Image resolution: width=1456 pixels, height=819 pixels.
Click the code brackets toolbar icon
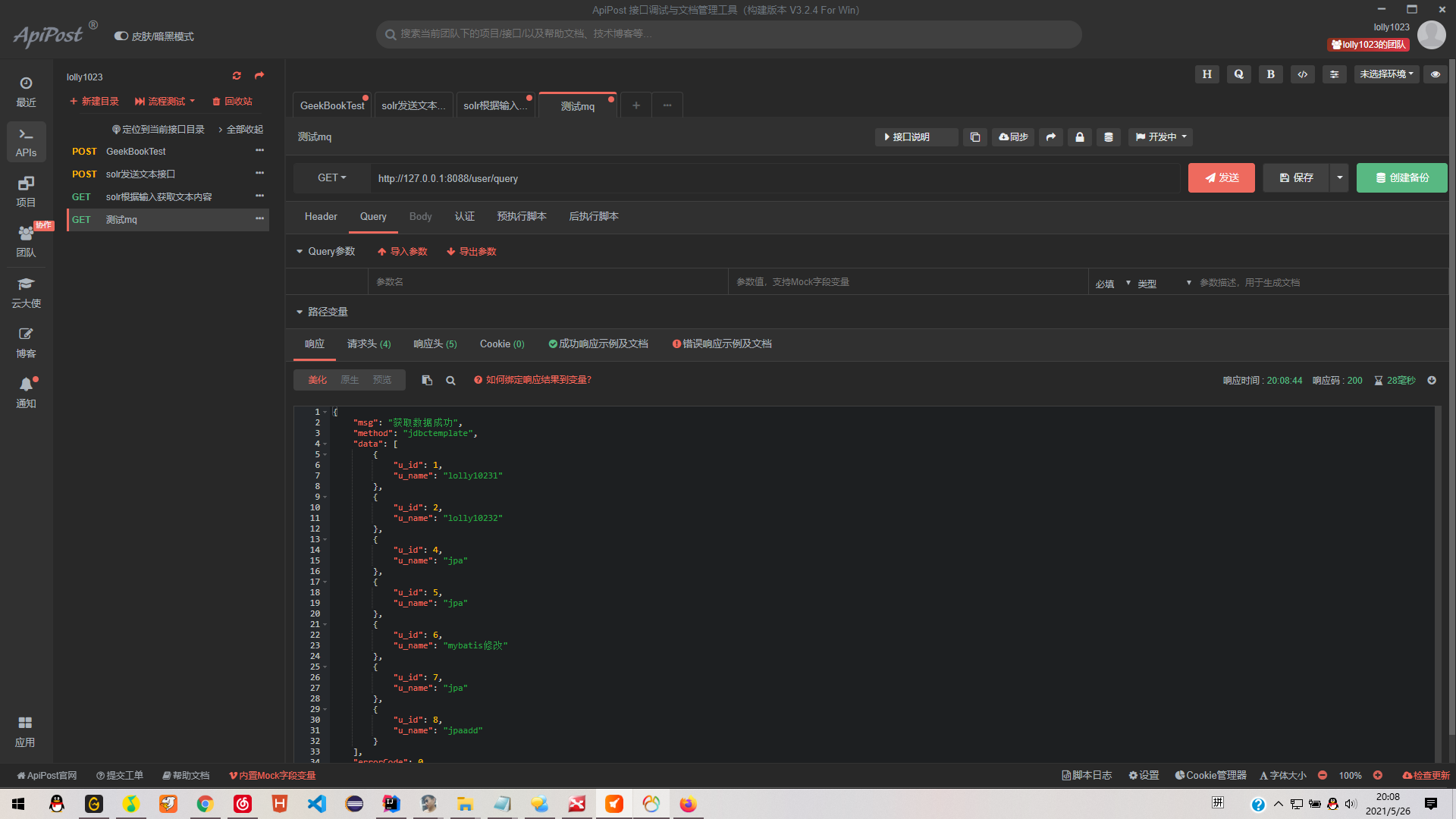[x=1303, y=74]
